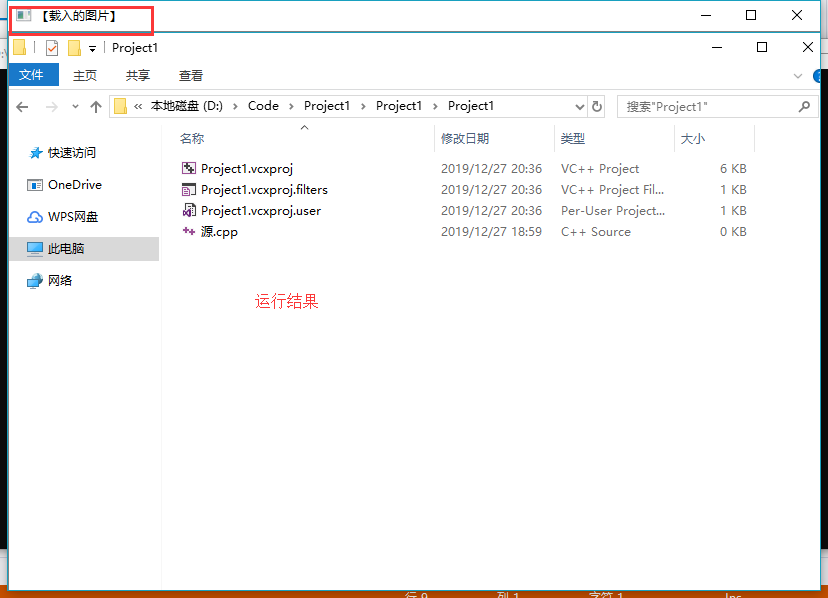
Task: Sort by the 名称 column header
Action: tap(192, 138)
